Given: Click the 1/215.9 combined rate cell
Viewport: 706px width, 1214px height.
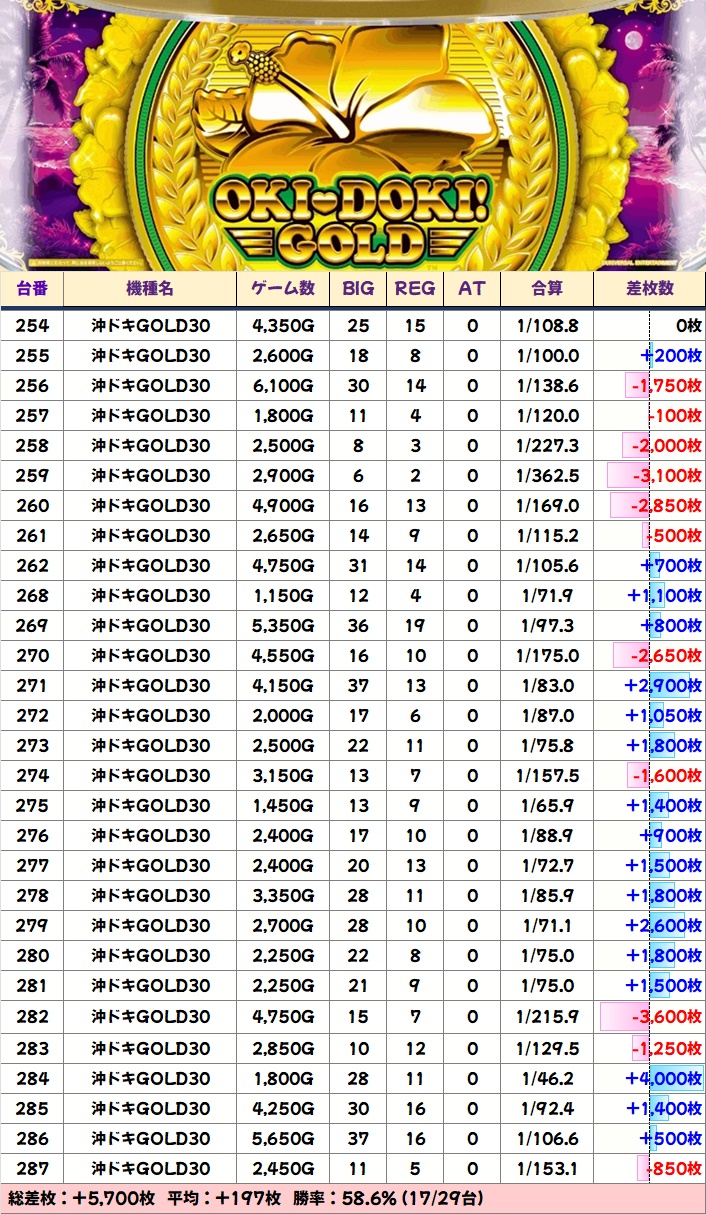Looking at the screenshot, I should pos(547,1018).
